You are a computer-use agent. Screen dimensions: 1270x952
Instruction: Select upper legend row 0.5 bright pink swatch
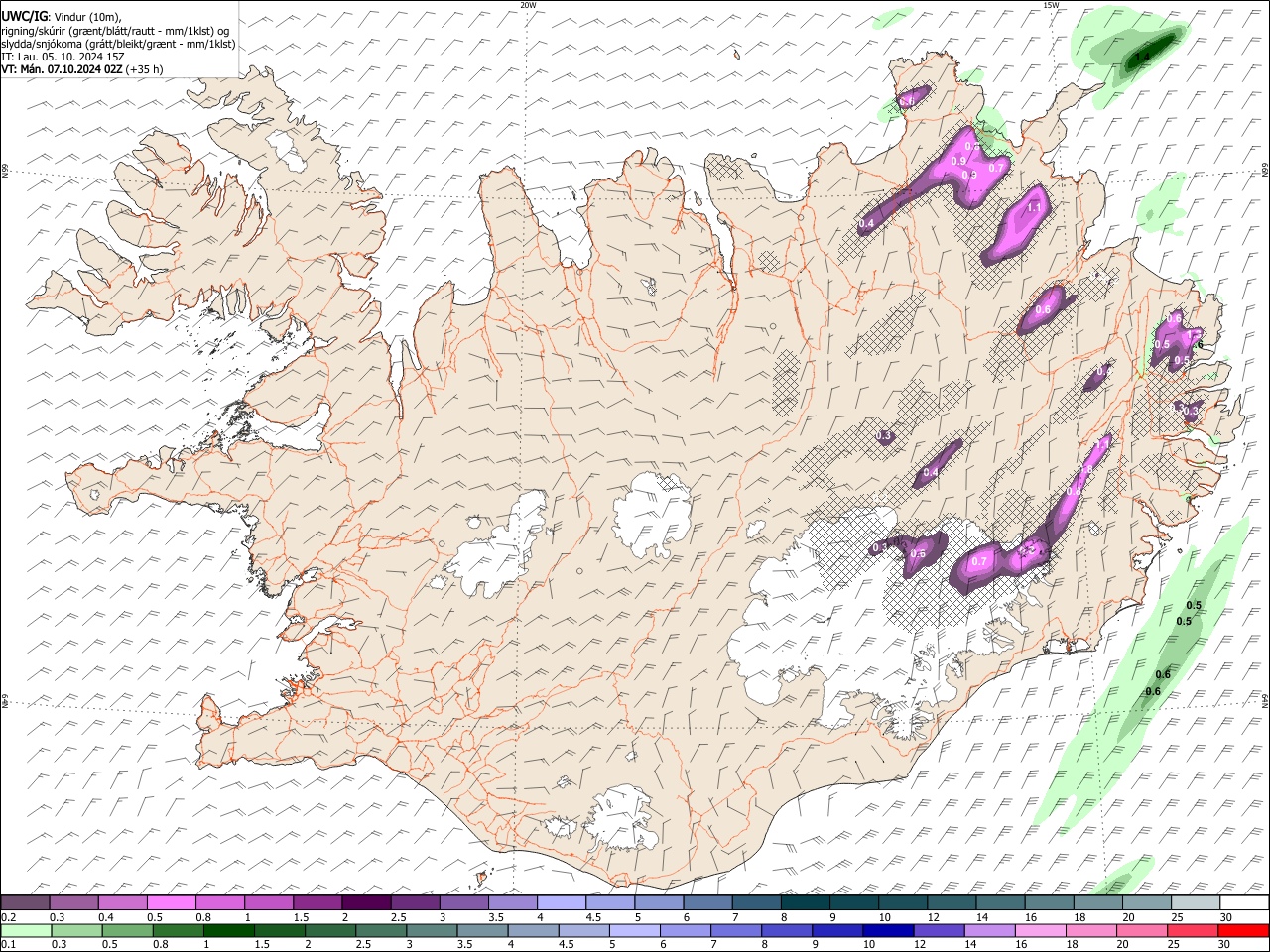[173, 903]
